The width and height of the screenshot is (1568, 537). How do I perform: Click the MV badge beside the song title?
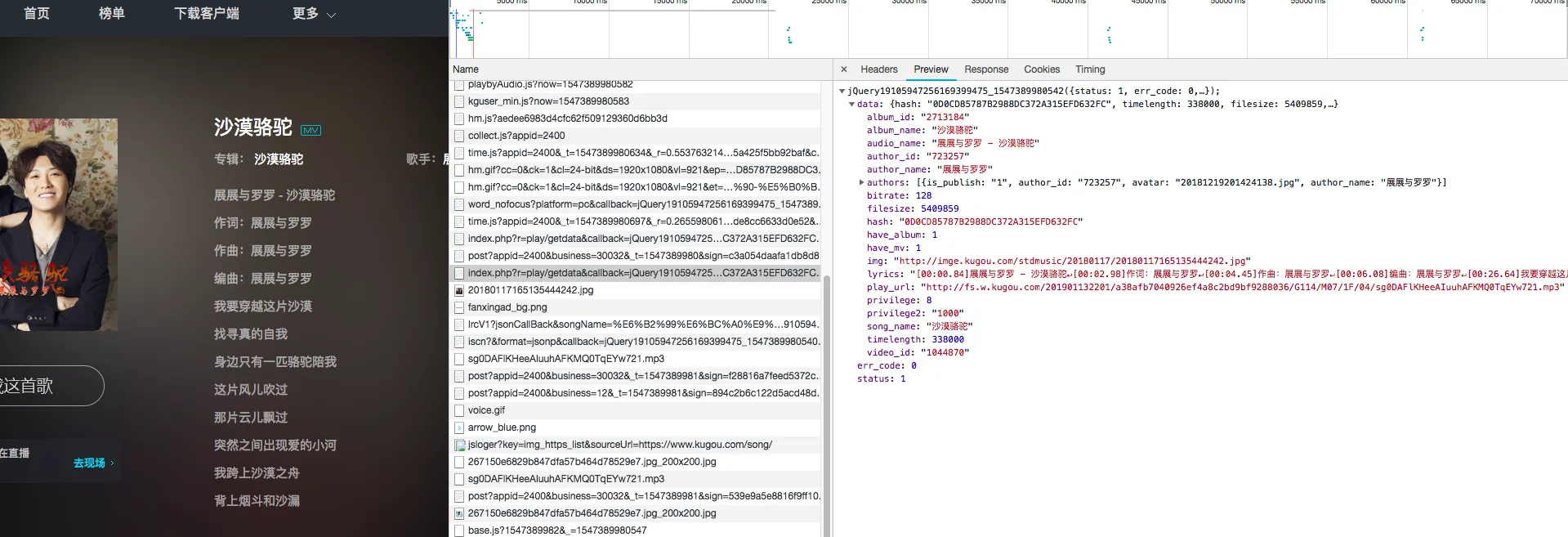(x=311, y=130)
